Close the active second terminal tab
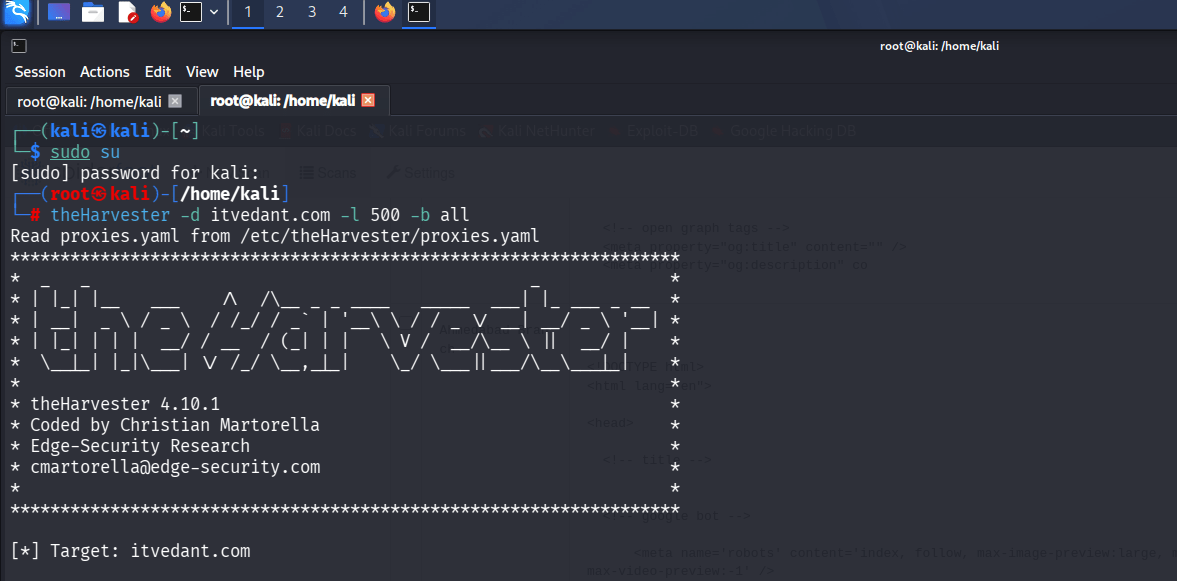 coord(368,101)
